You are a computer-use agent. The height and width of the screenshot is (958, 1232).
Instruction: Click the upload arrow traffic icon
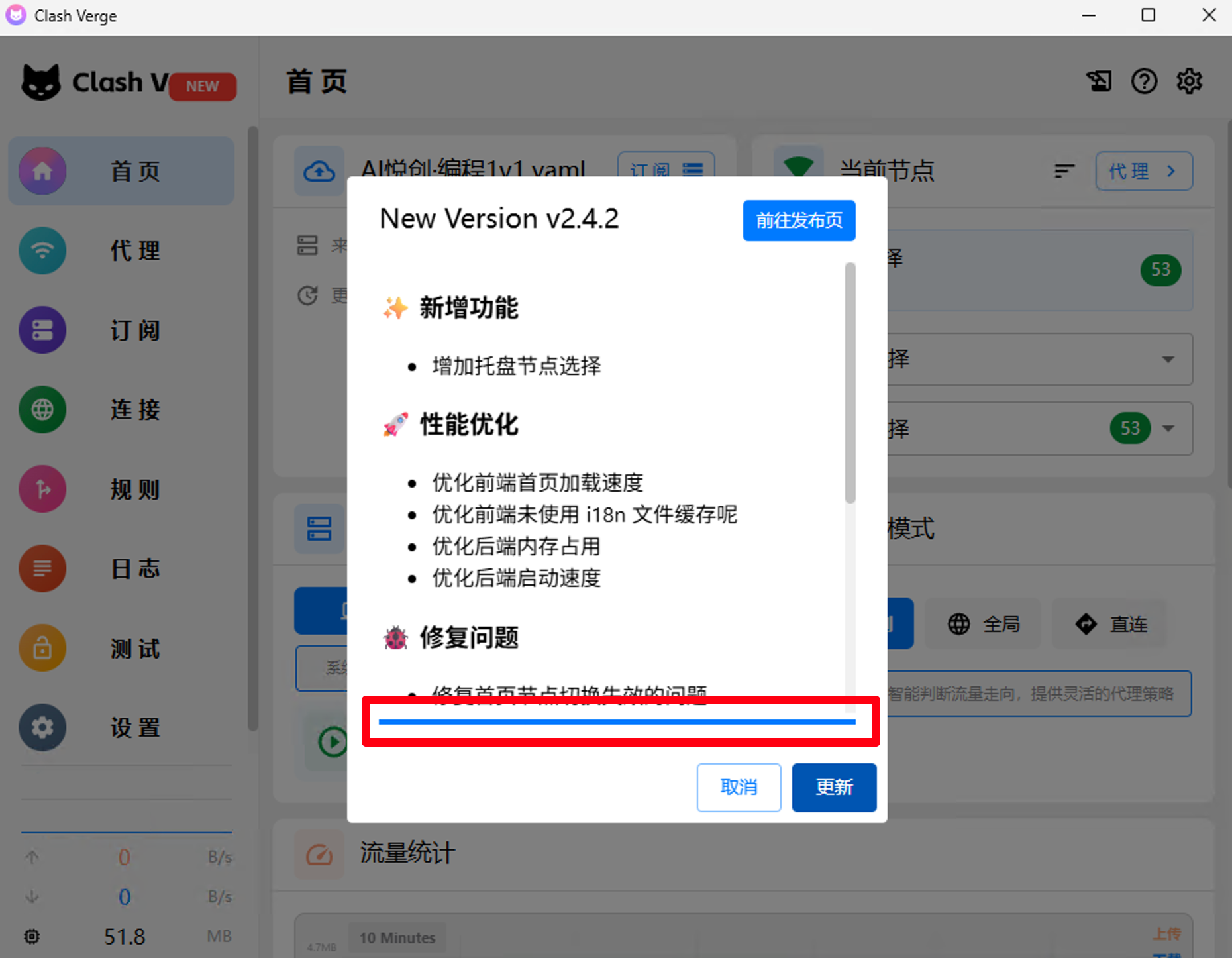[x=32, y=857]
